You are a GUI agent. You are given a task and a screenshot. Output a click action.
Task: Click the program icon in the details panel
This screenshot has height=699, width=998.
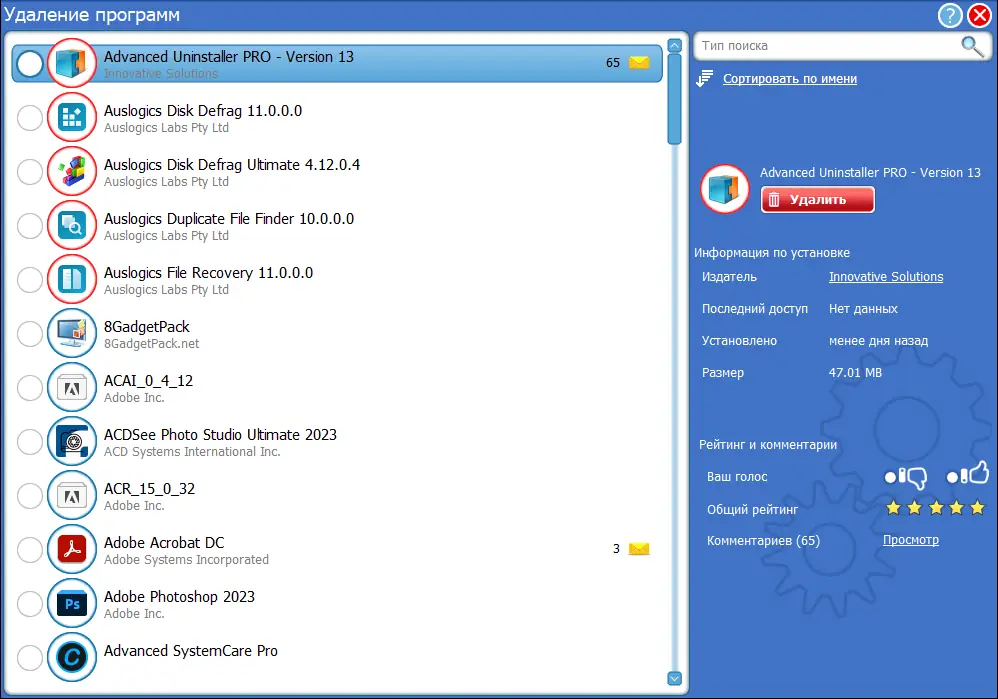[x=725, y=189]
